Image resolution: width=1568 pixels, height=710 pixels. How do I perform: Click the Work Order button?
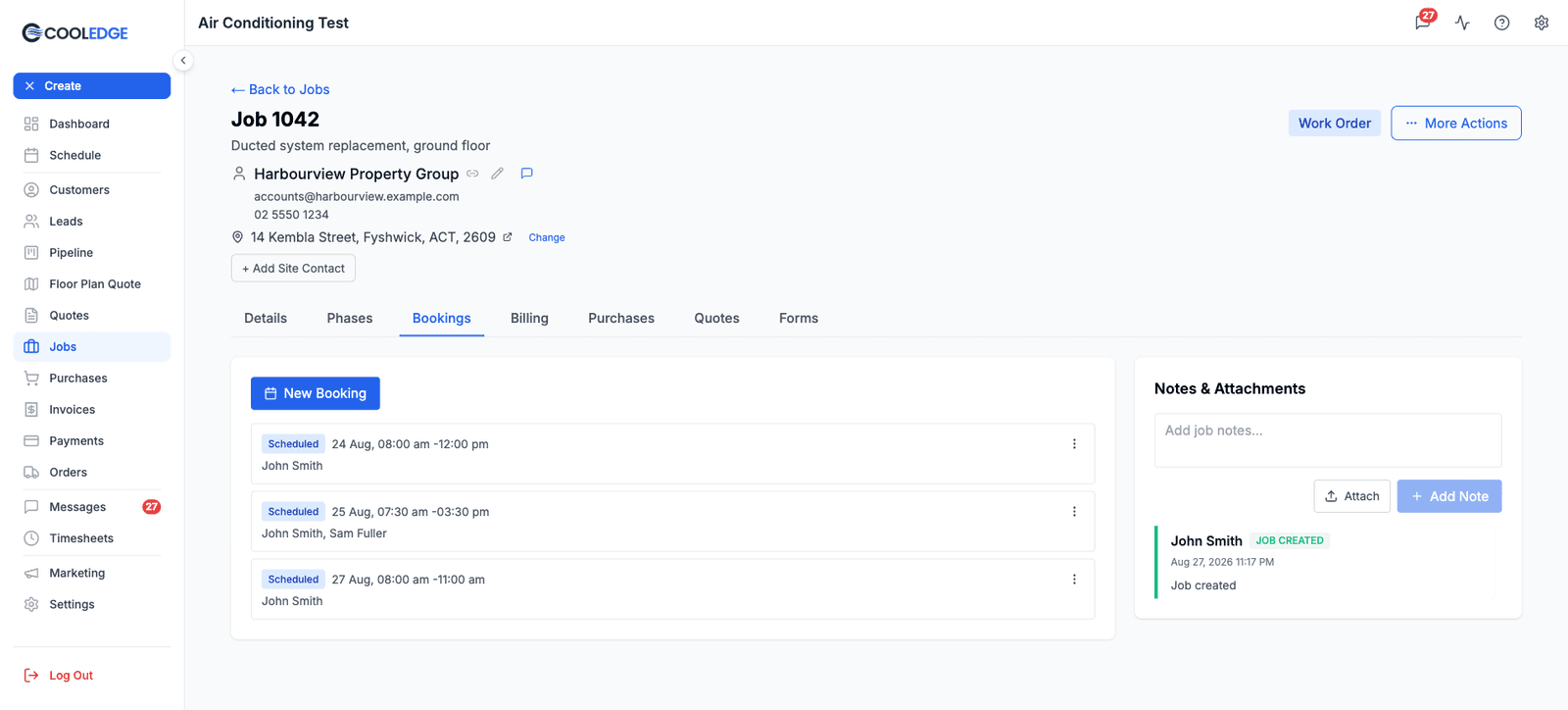1335,124
